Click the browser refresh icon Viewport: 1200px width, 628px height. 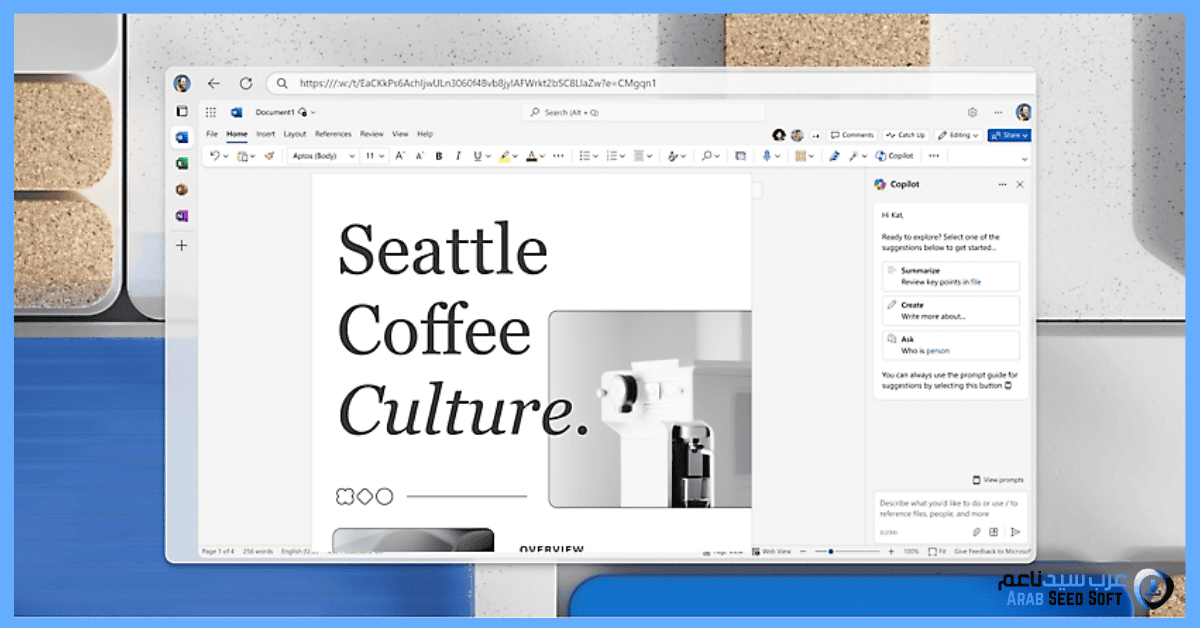(x=245, y=84)
